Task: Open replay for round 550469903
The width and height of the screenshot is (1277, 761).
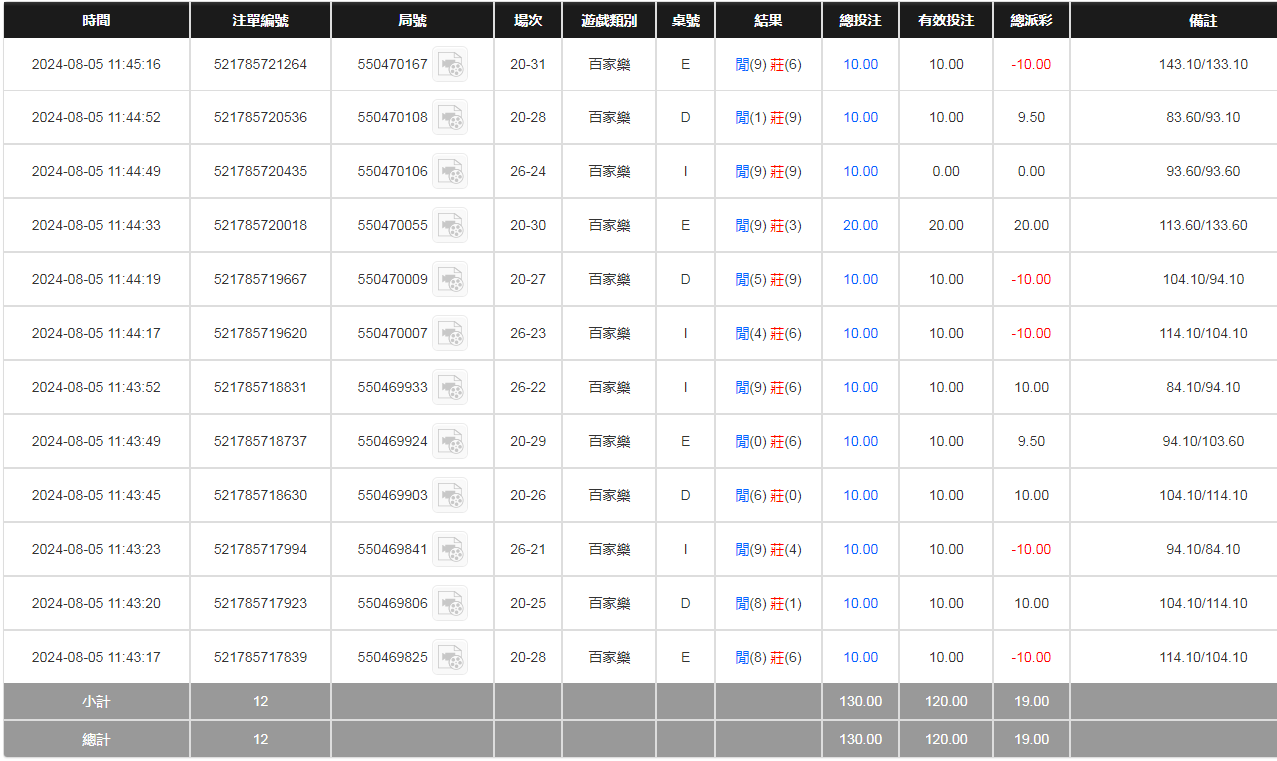Action: click(x=450, y=496)
